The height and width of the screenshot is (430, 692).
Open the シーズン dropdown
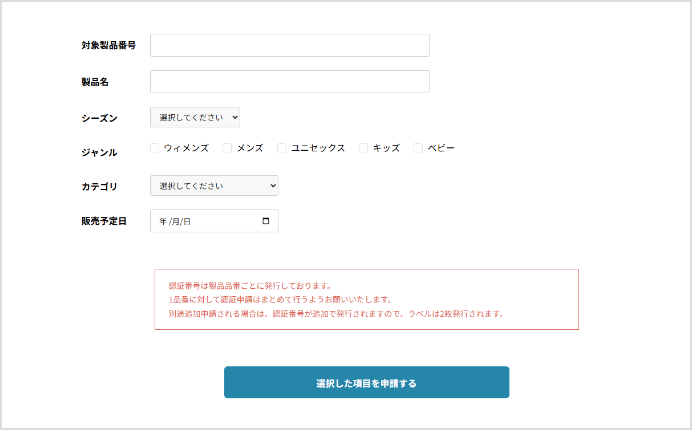click(195, 117)
